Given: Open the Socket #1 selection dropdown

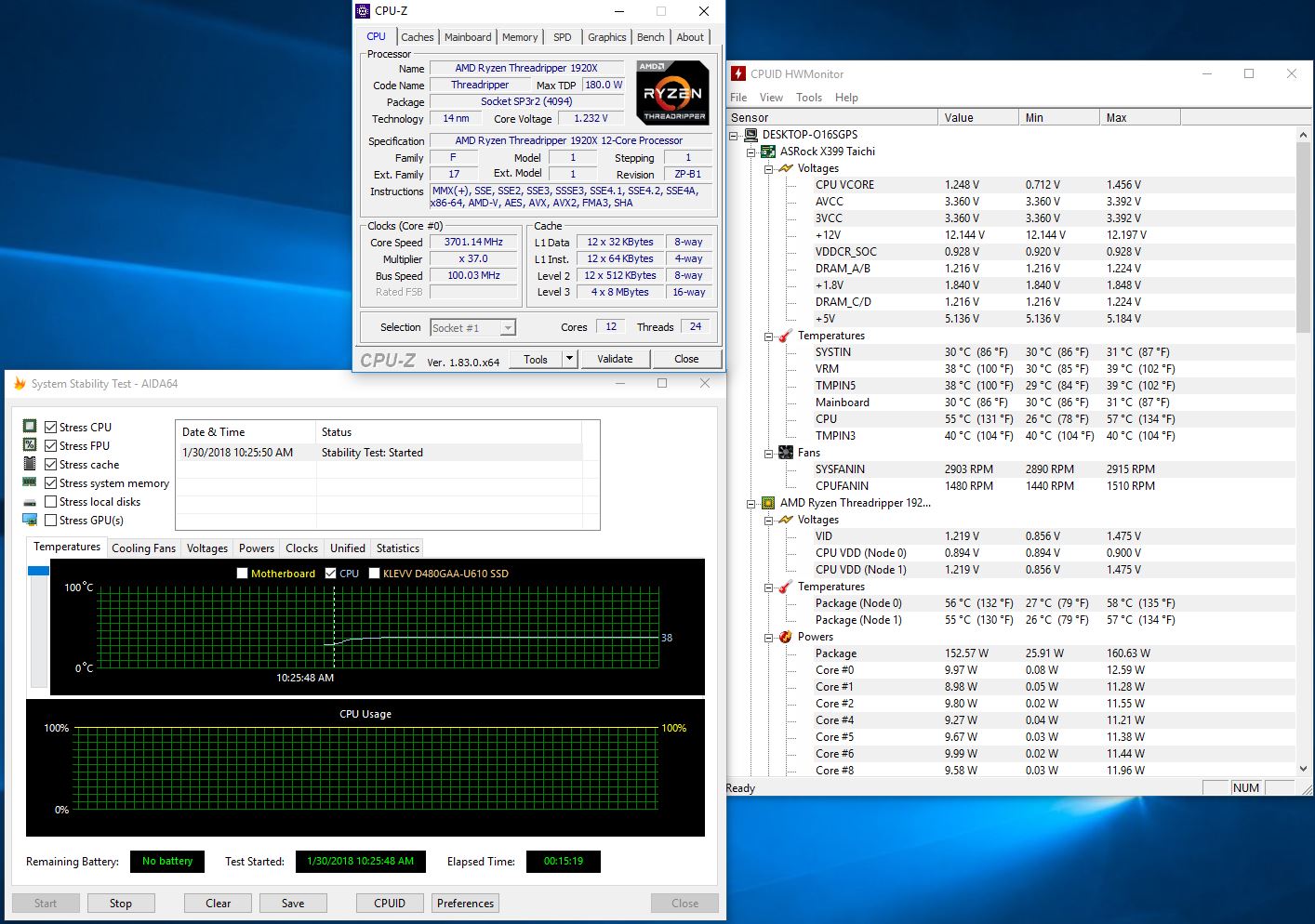Looking at the screenshot, I should pyautogui.click(x=507, y=328).
